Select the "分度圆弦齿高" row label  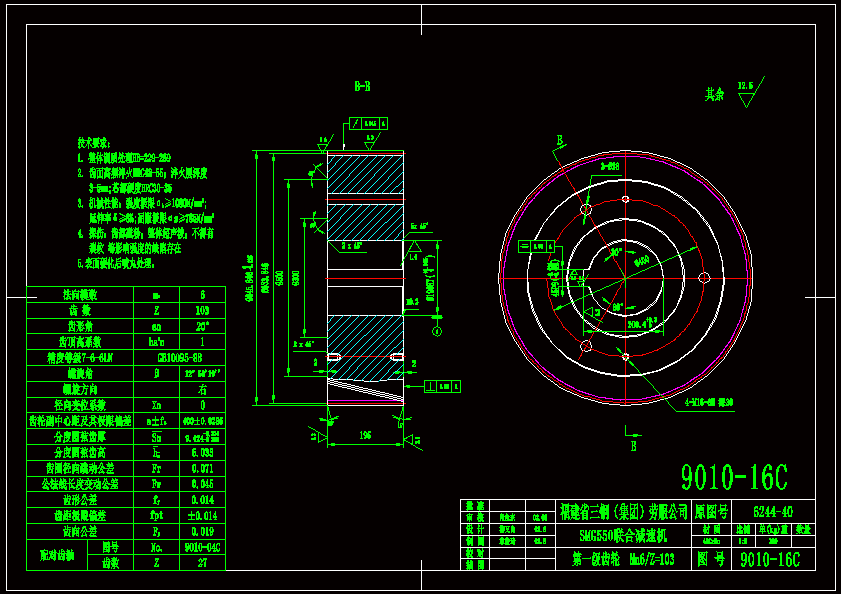pos(80,453)
